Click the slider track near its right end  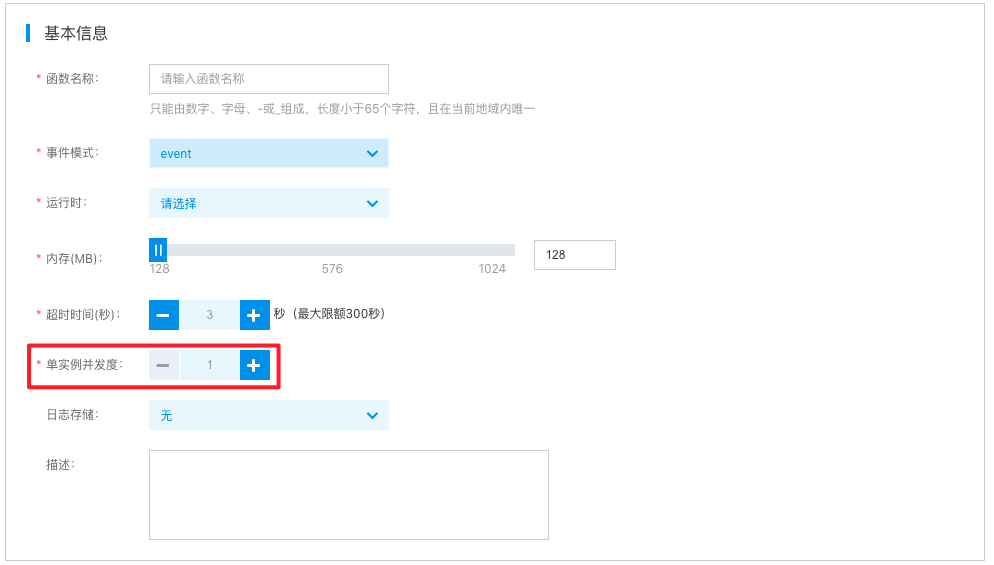(x=504, y=250)
